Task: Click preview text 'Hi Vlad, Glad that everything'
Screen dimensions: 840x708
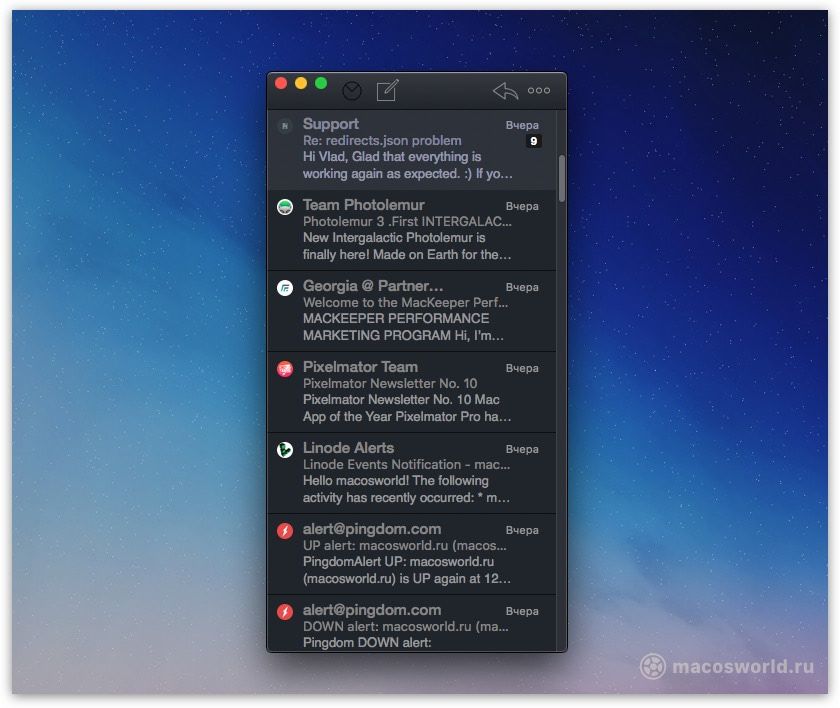Action: [392, 157]
